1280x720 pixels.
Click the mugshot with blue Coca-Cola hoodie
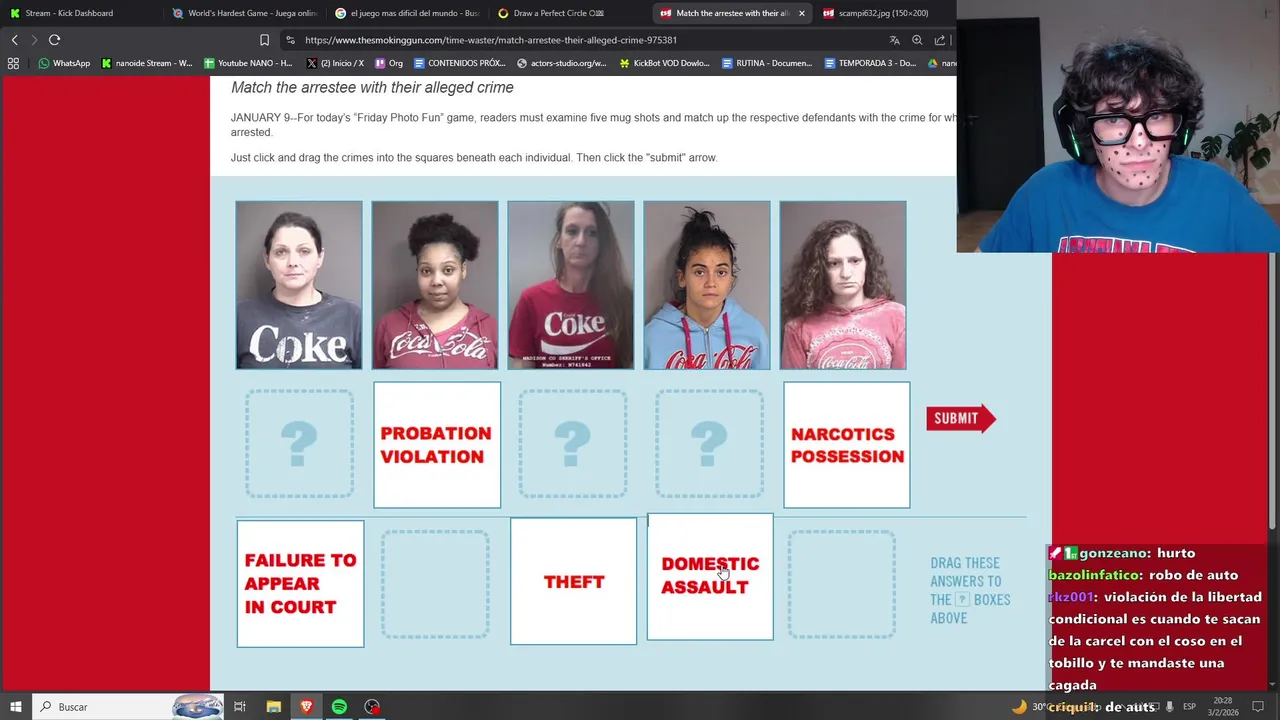(x=707, y=285)
